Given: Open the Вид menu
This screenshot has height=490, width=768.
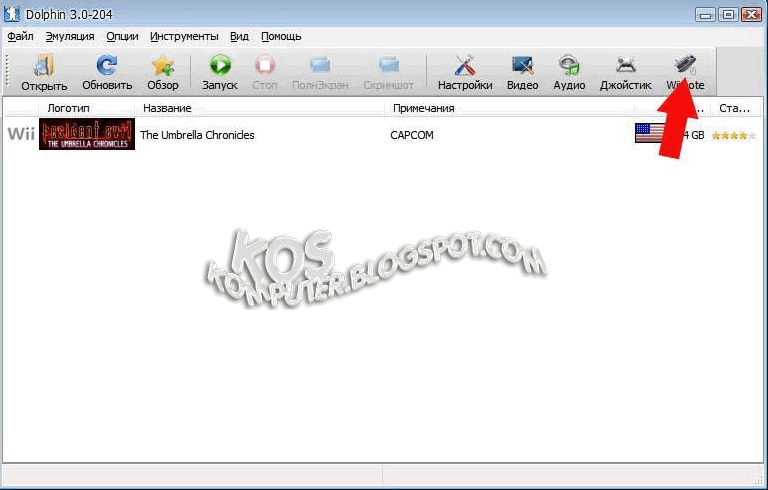Looking at the screenshot, I should tap(240, 37).
